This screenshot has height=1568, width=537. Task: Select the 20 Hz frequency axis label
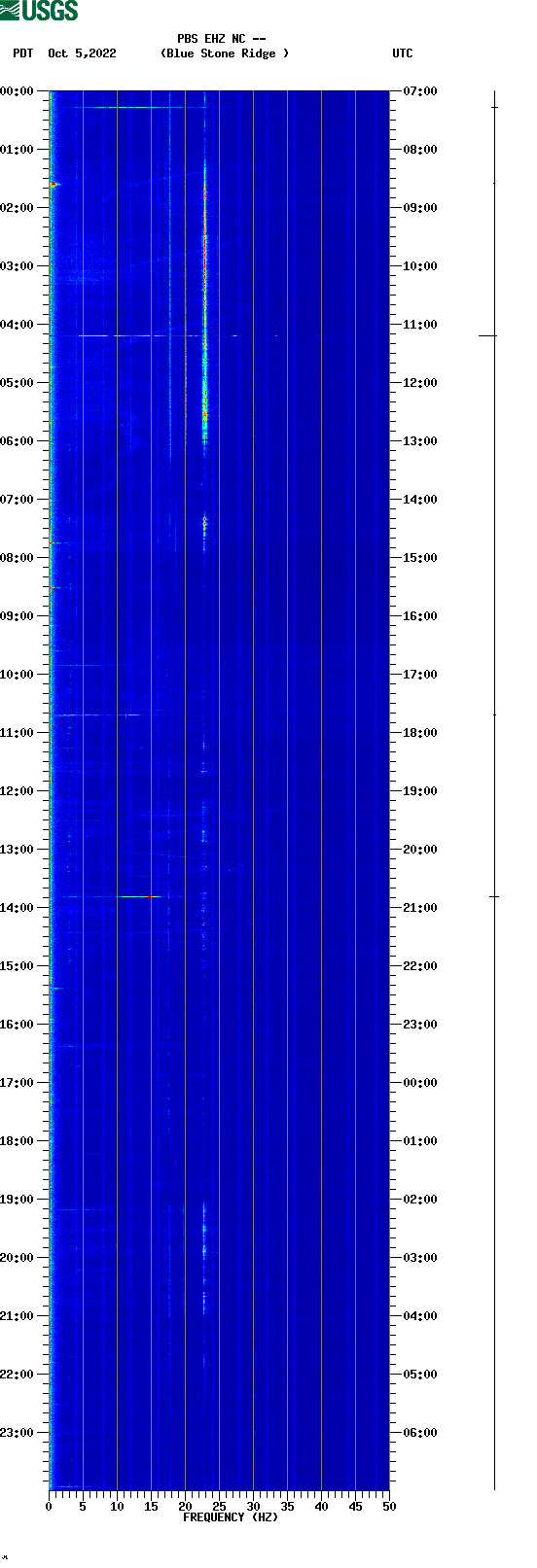(x=185, y=1507)
